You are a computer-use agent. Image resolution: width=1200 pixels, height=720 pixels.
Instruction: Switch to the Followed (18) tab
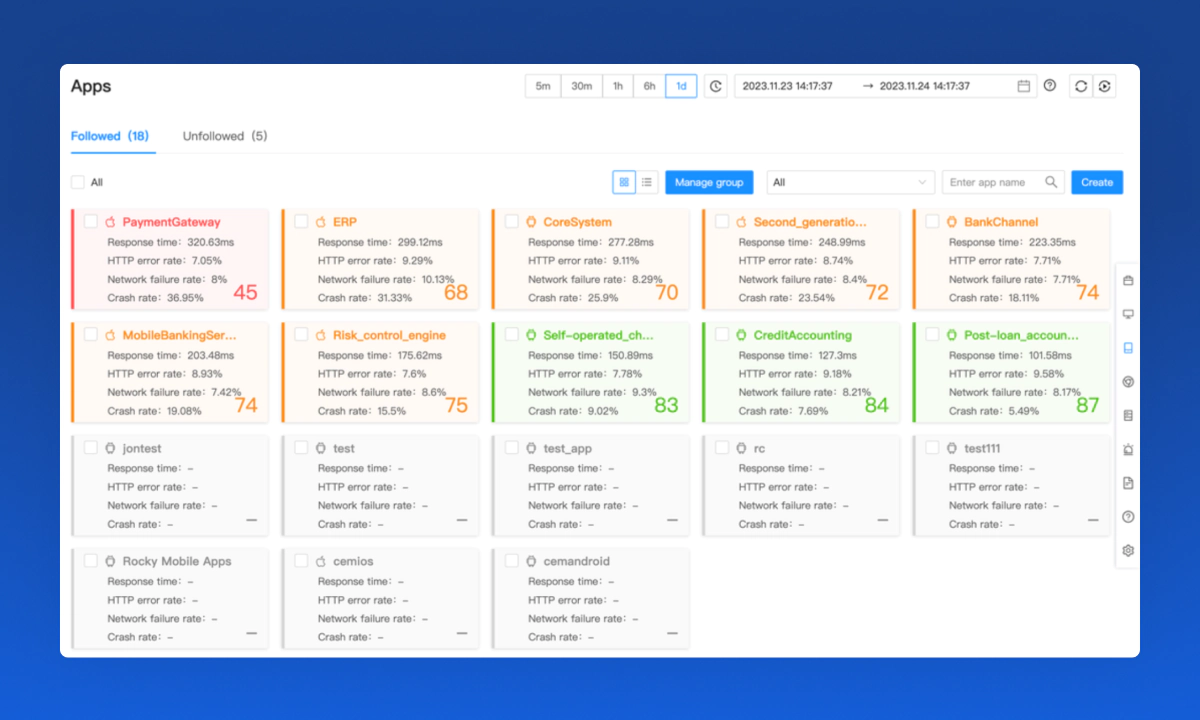(x=111, y=136)
